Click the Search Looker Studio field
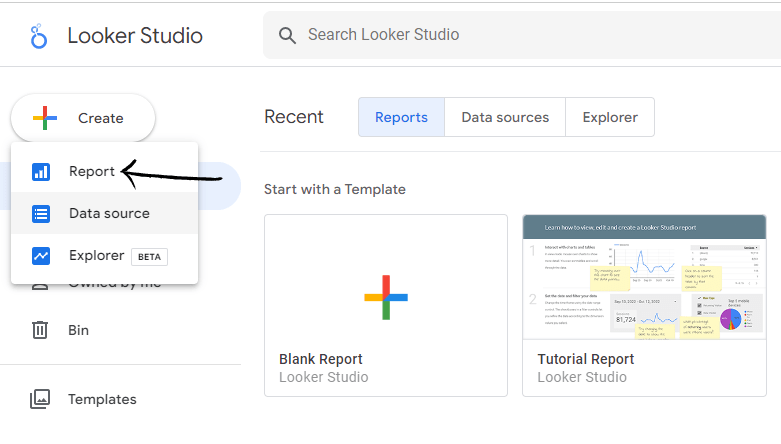The height and width of the screenshot is (444, 781). [x=522, y=35]
